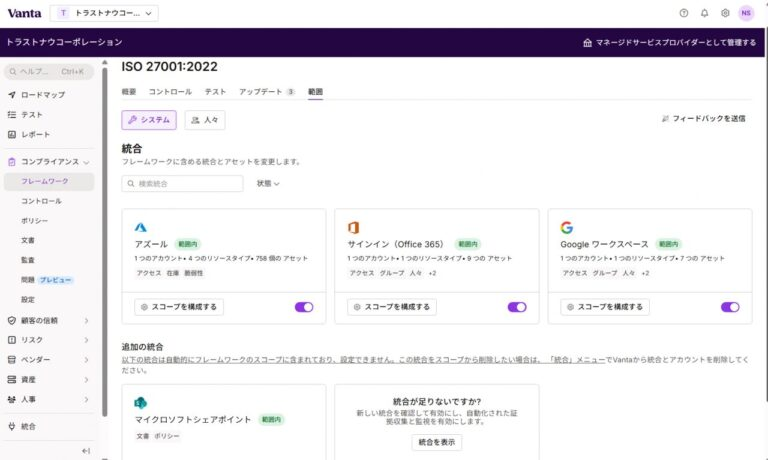Focus the ヘルプ search box in sidebar
Viewport: 768px width, 460px height.
[x=48, y=72]
